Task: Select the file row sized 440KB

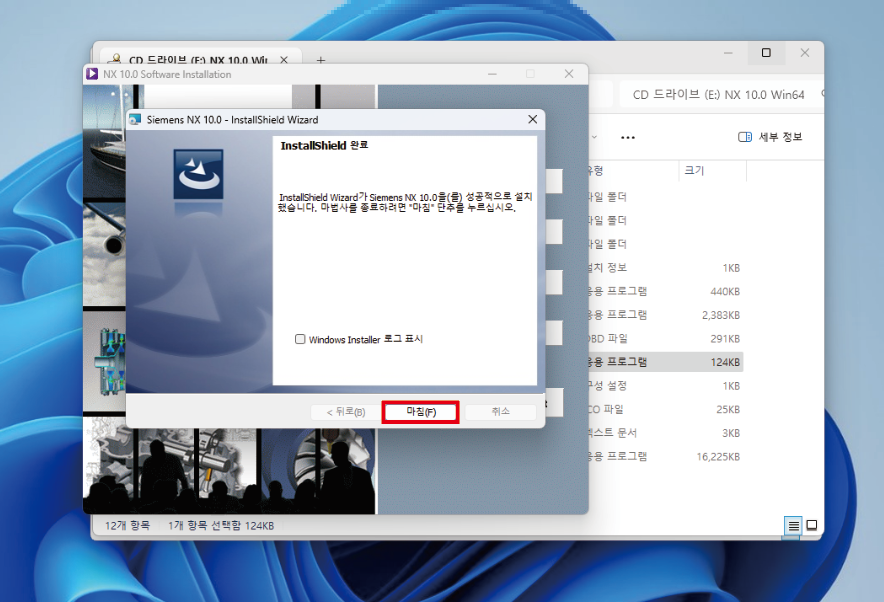Action: coord(666,291)
